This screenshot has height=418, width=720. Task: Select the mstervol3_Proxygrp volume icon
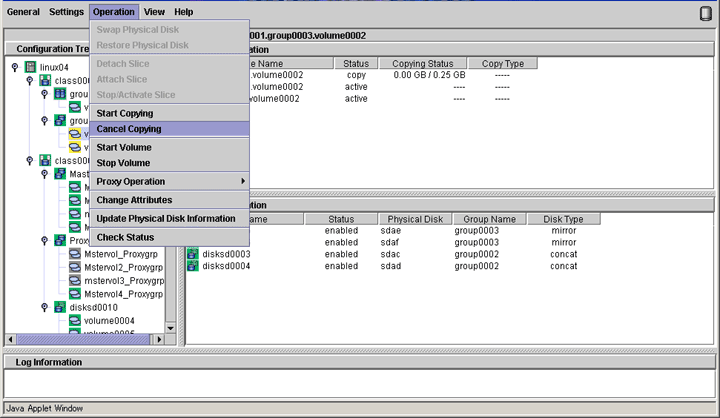75,281
